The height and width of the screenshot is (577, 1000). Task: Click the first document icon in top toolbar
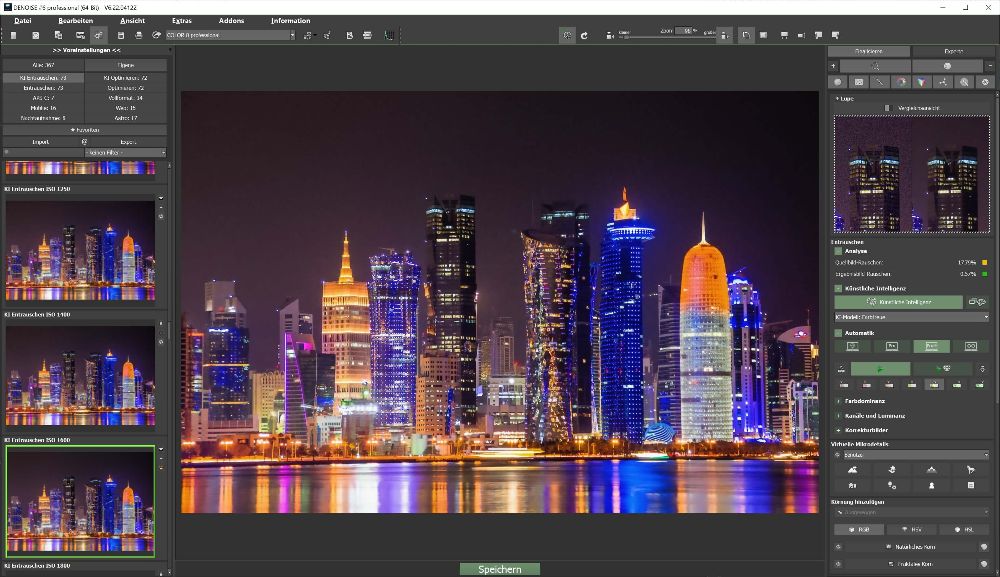point(14,35)
